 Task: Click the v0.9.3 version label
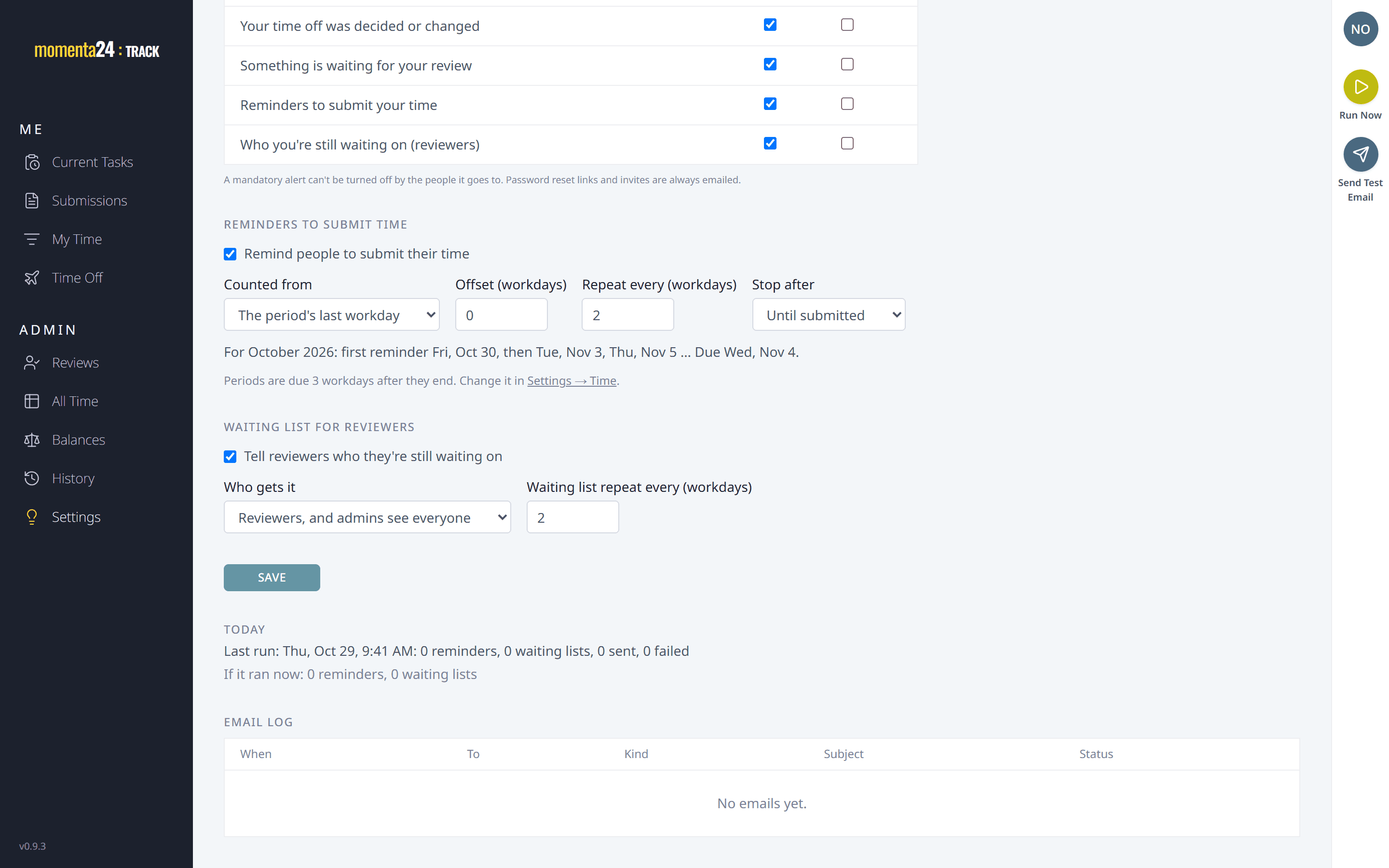[32, 846]
